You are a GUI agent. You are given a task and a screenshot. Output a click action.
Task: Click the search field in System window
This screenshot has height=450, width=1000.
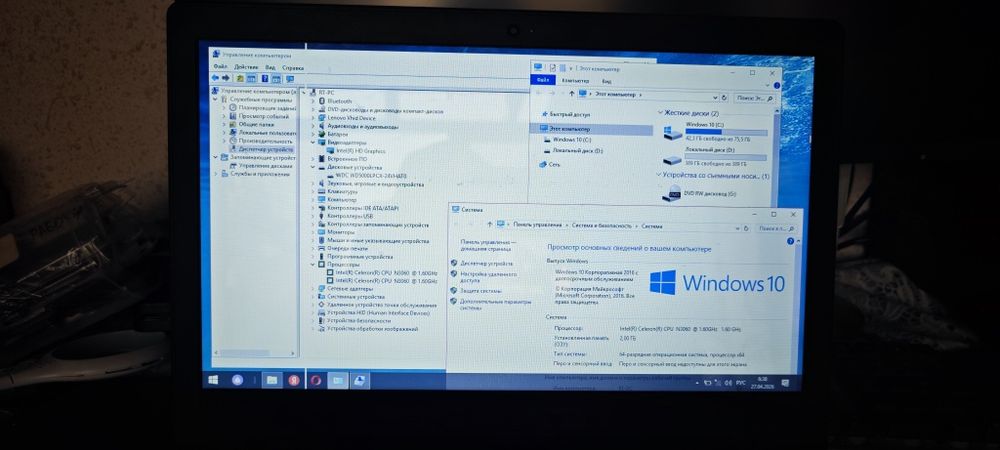[x=777, y=228]
